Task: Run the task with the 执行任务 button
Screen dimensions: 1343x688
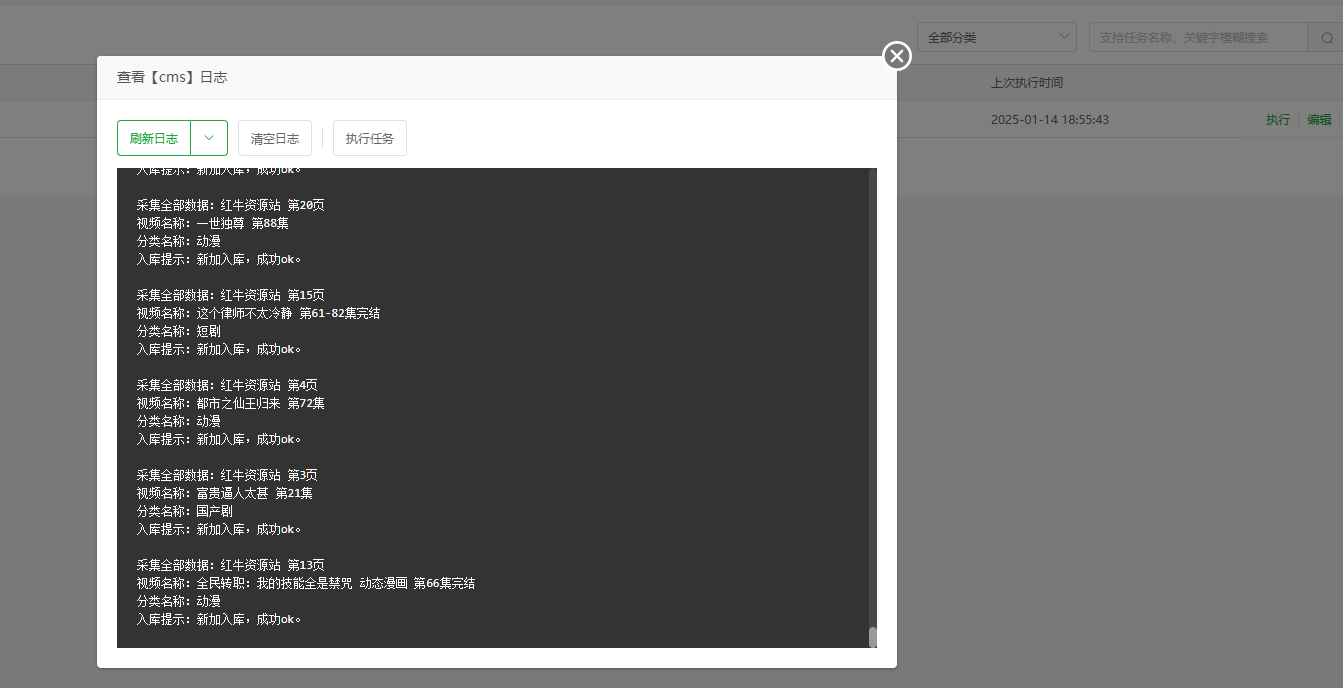Action: point(369,138)
